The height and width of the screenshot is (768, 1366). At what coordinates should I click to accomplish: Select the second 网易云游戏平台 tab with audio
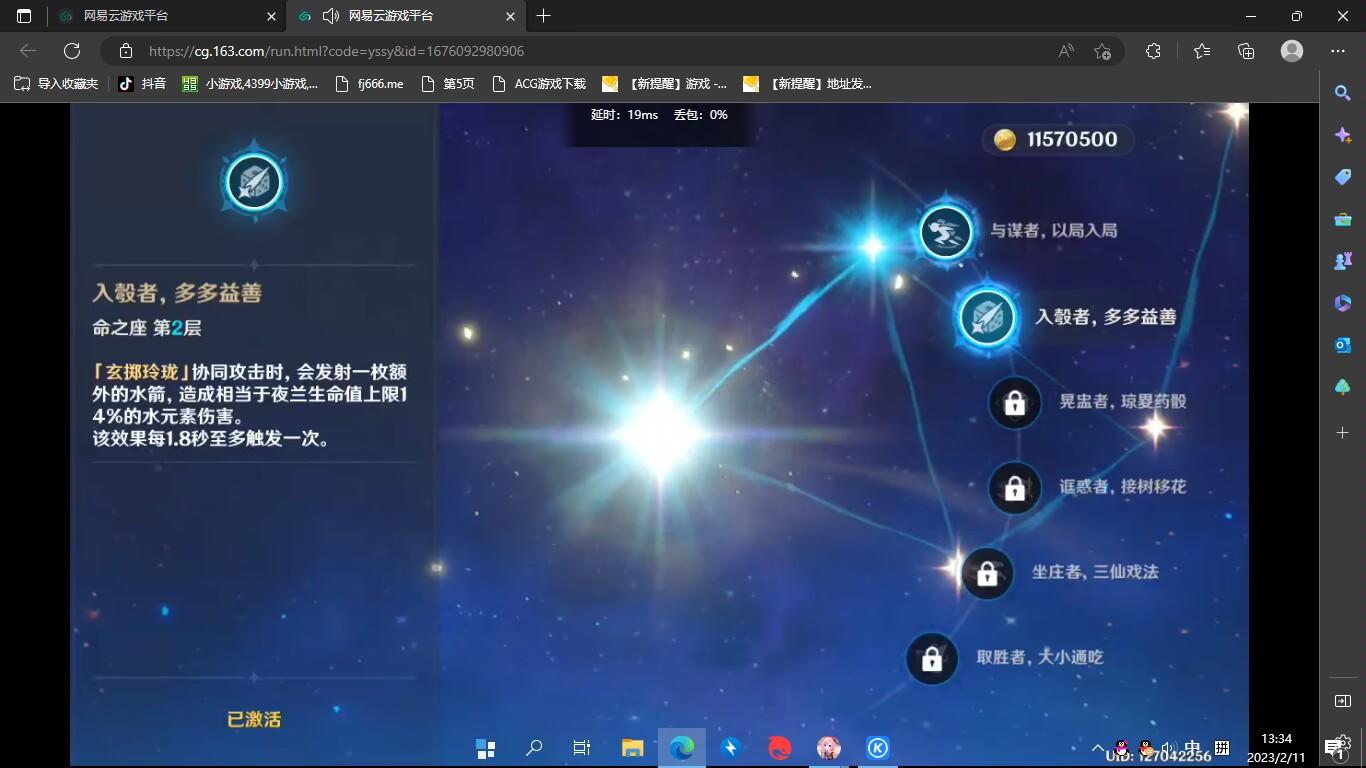[x=406, y=16]
